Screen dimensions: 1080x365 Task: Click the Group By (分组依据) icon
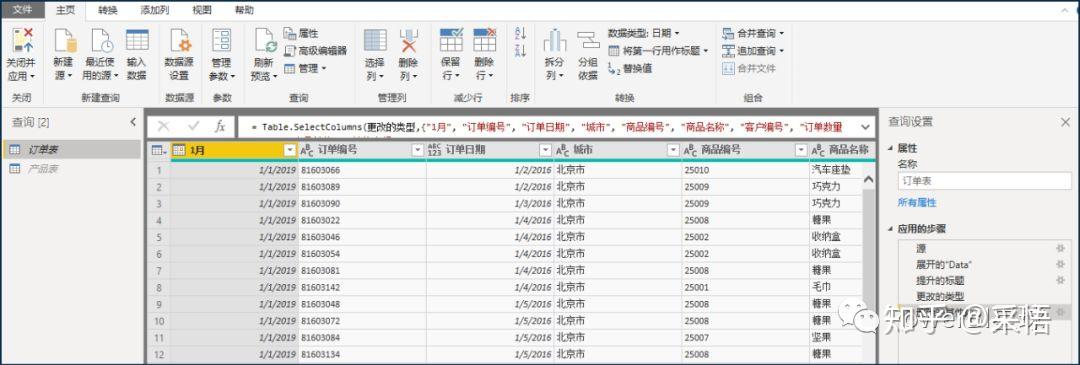tap(588, 41)
